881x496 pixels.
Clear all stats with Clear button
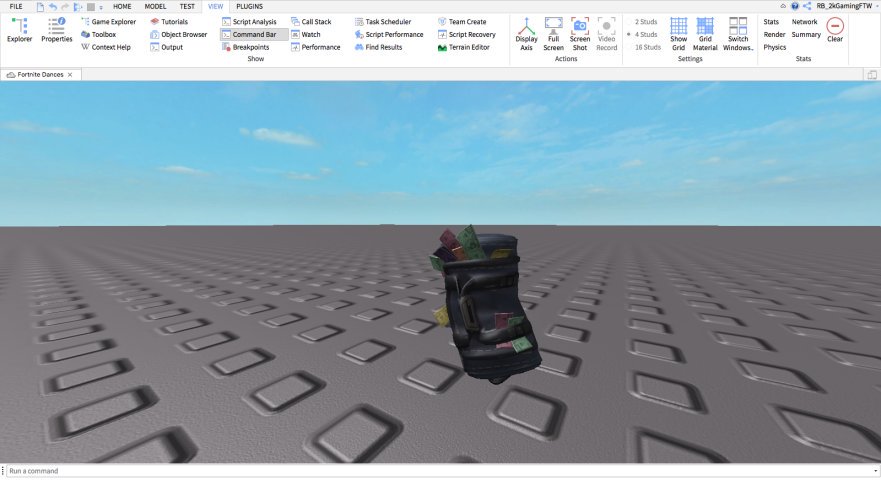(x=835, y=30)
